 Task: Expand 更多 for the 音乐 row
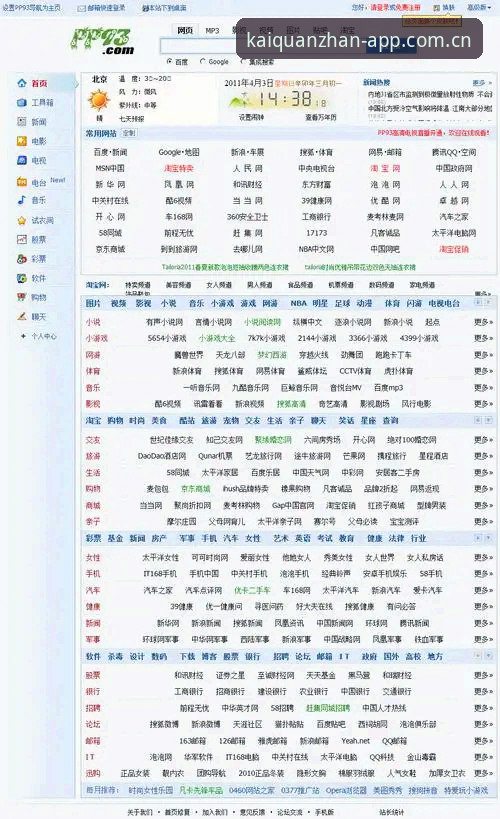point(483,388)
